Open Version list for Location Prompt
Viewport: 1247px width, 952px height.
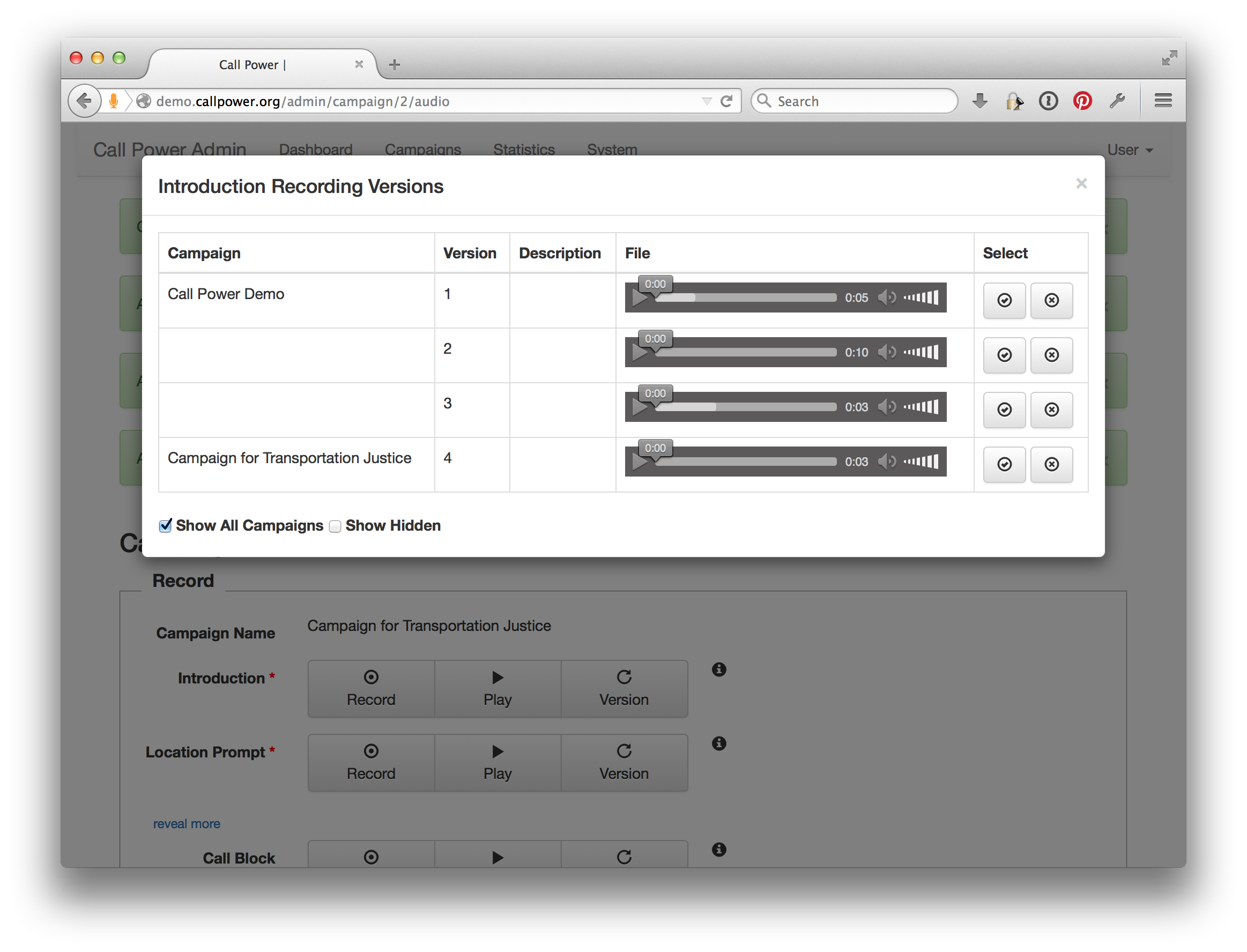pyautogui.click(x=624, y=763)
